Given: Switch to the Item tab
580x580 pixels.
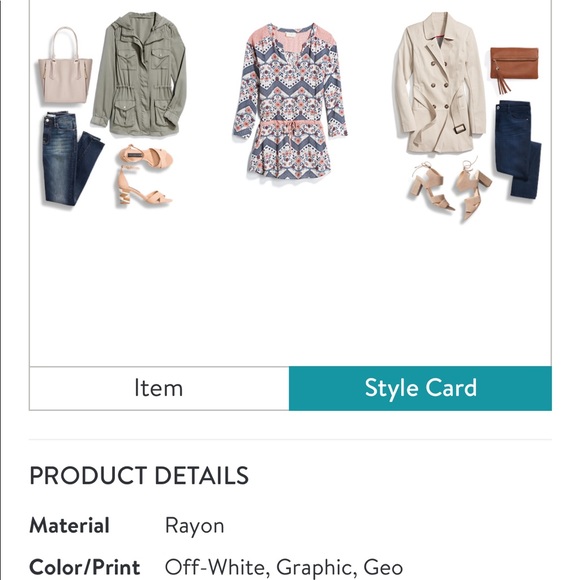Looking at the screenshot, I should [159, 388].
